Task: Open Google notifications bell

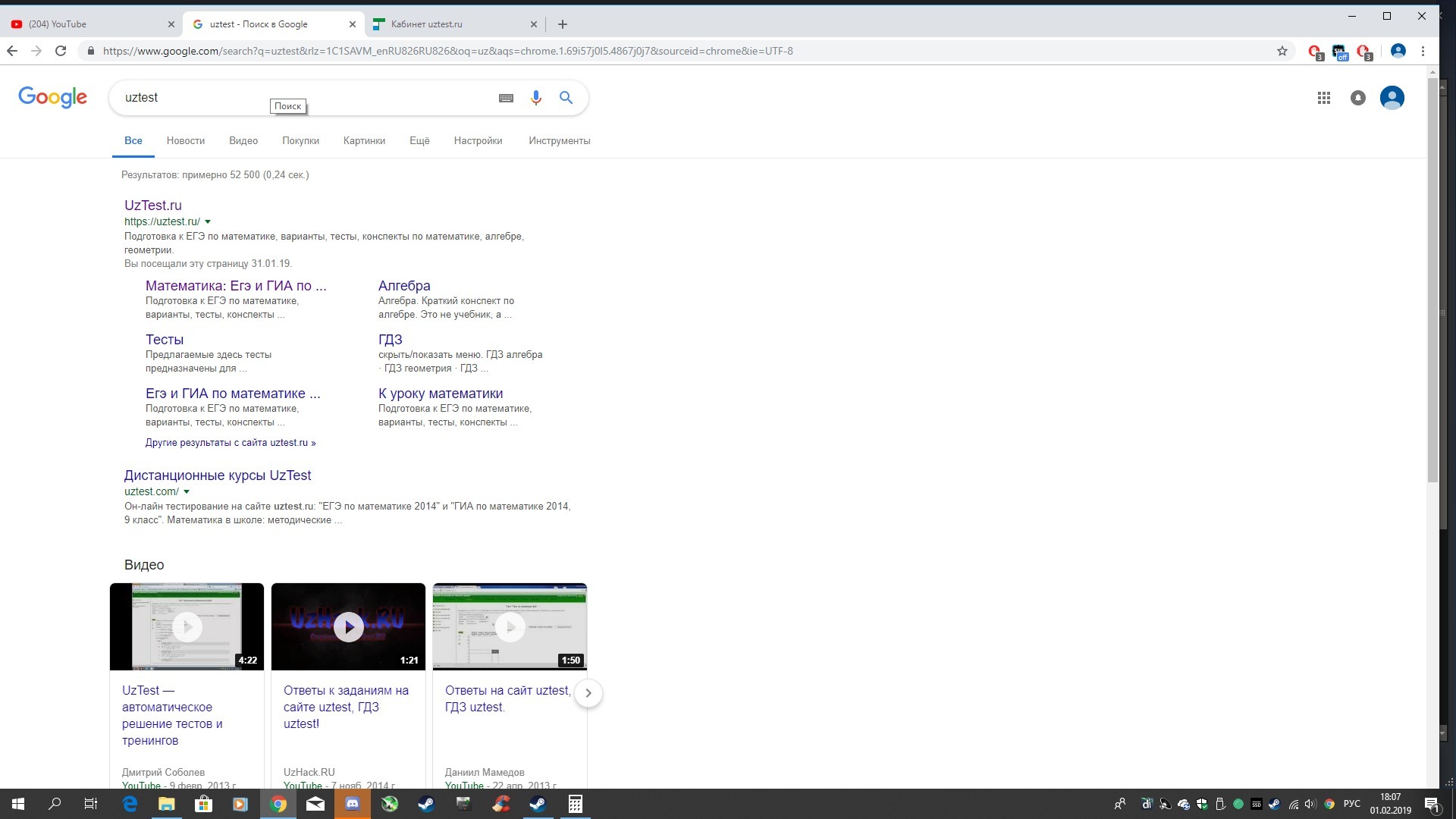Action: tap(1358, 98)
